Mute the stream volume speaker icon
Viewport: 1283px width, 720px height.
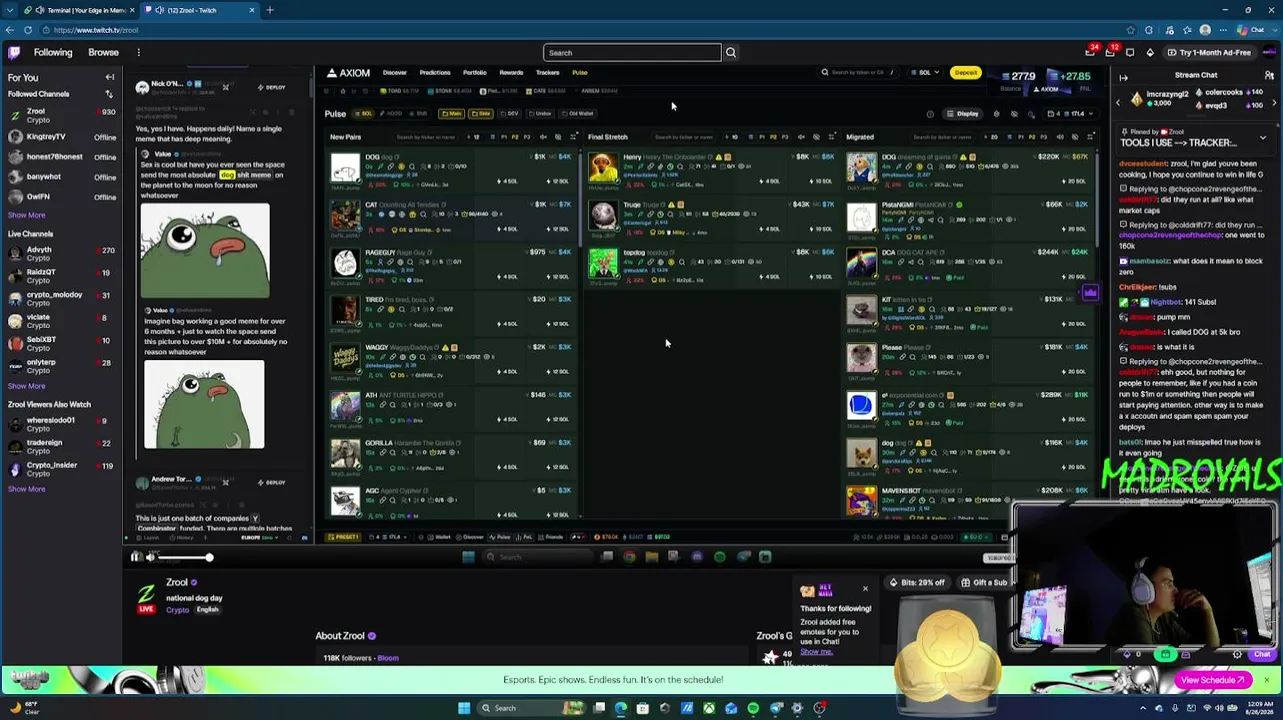pos(151,557)
